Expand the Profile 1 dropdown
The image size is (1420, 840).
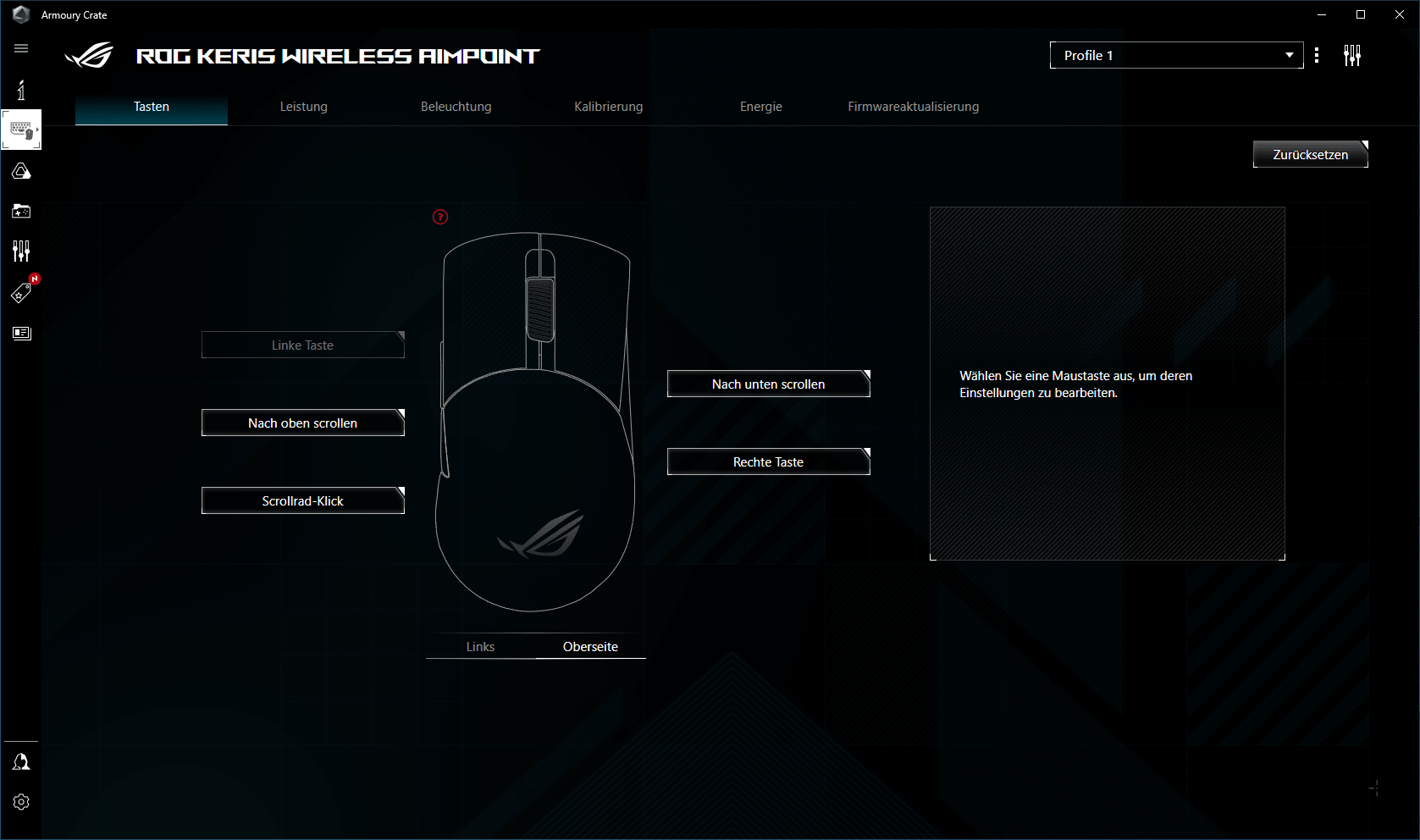point(1176,55)
